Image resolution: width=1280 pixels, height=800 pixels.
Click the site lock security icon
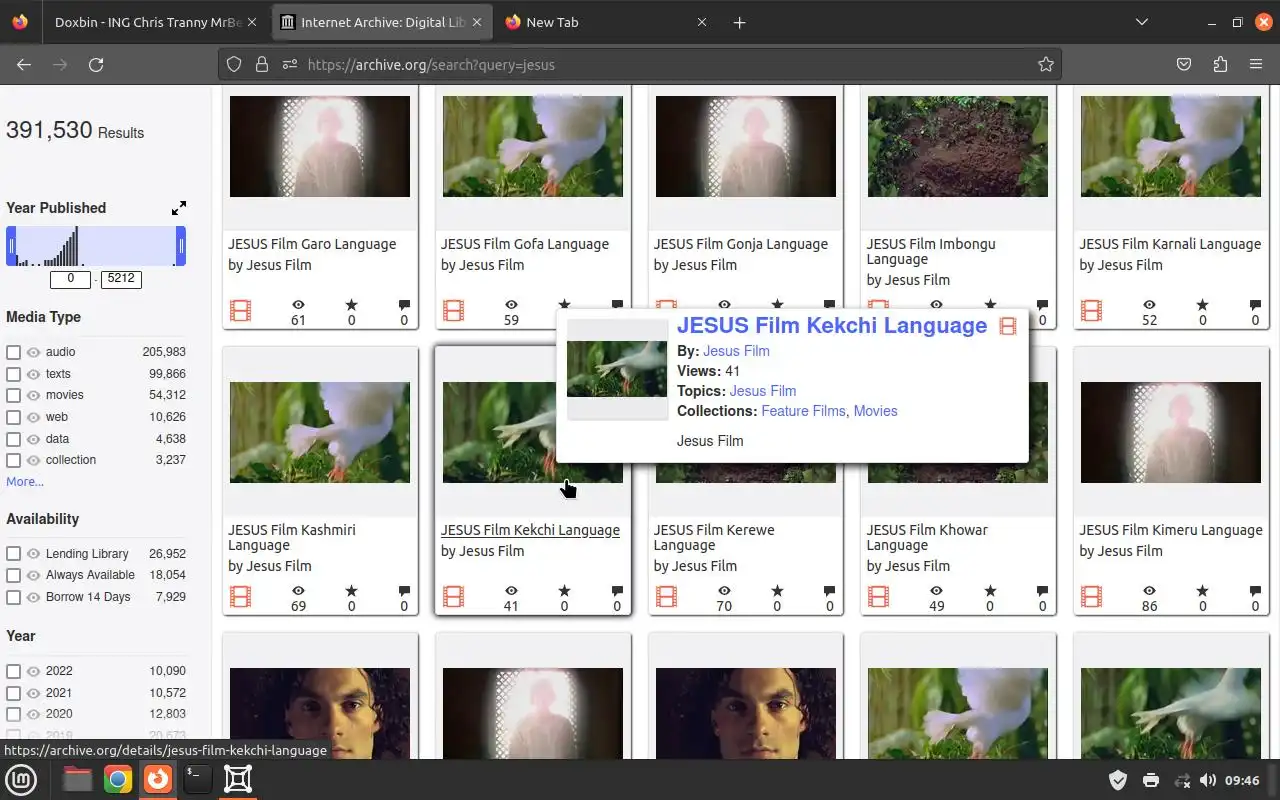pyautogui.click(x=262, y=64)
